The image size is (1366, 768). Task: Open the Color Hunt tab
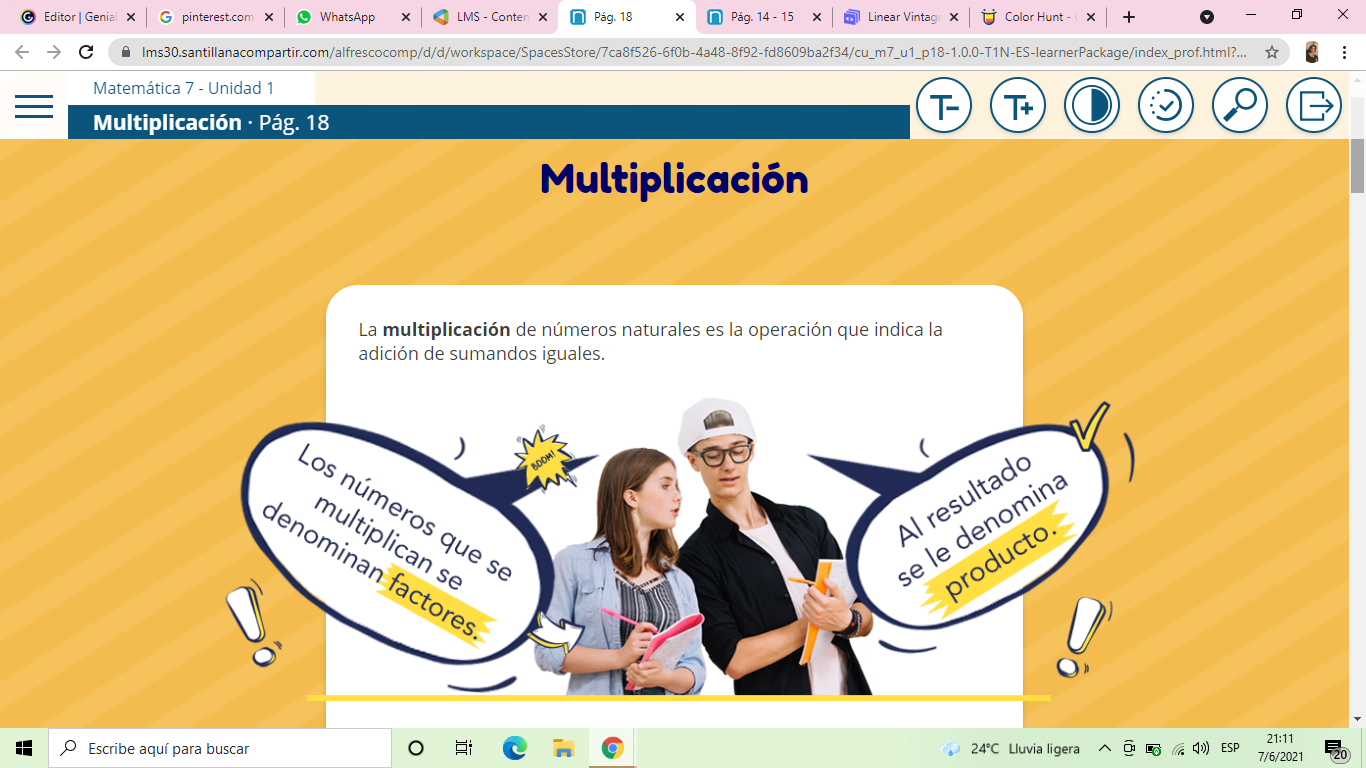point(1037,17)
